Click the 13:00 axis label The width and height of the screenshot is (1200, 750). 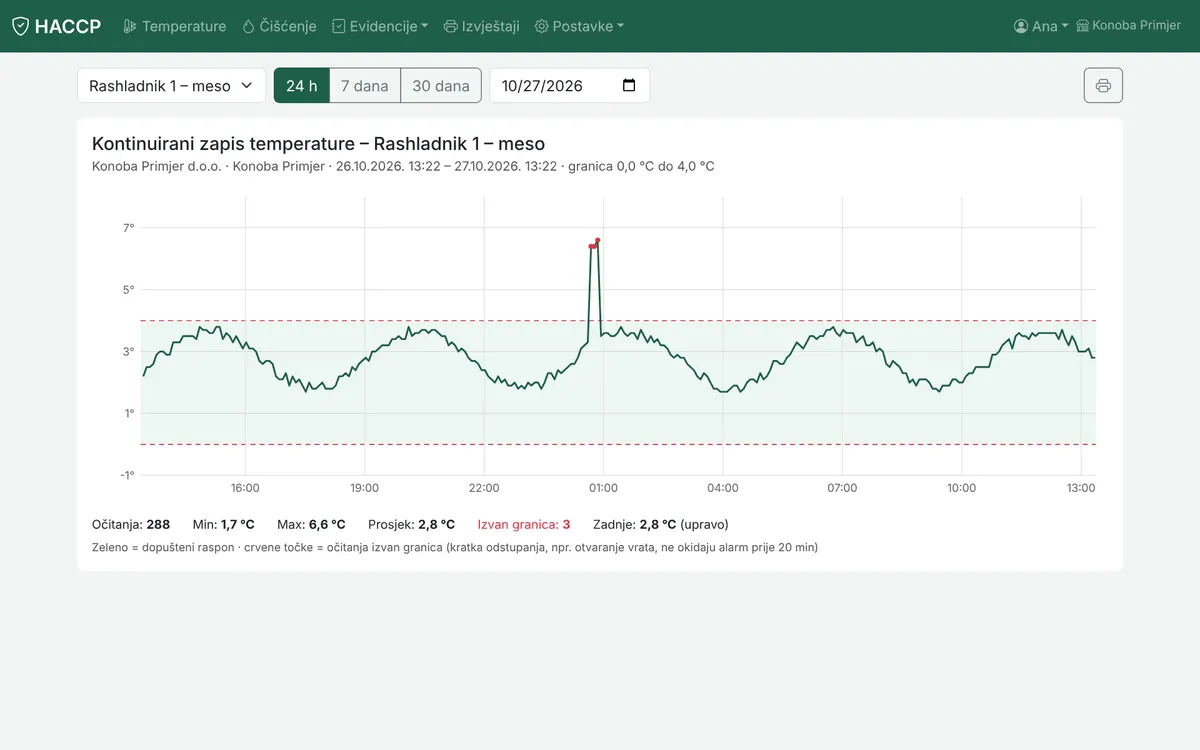[1081, 488]
